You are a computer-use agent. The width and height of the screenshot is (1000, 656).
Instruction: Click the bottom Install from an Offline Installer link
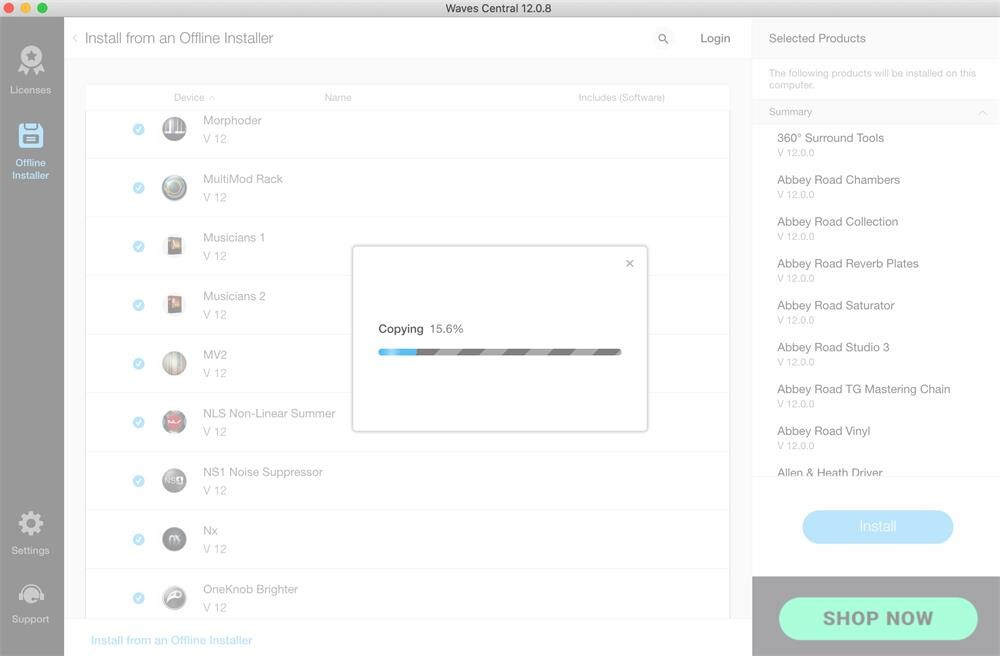point(172,640)
